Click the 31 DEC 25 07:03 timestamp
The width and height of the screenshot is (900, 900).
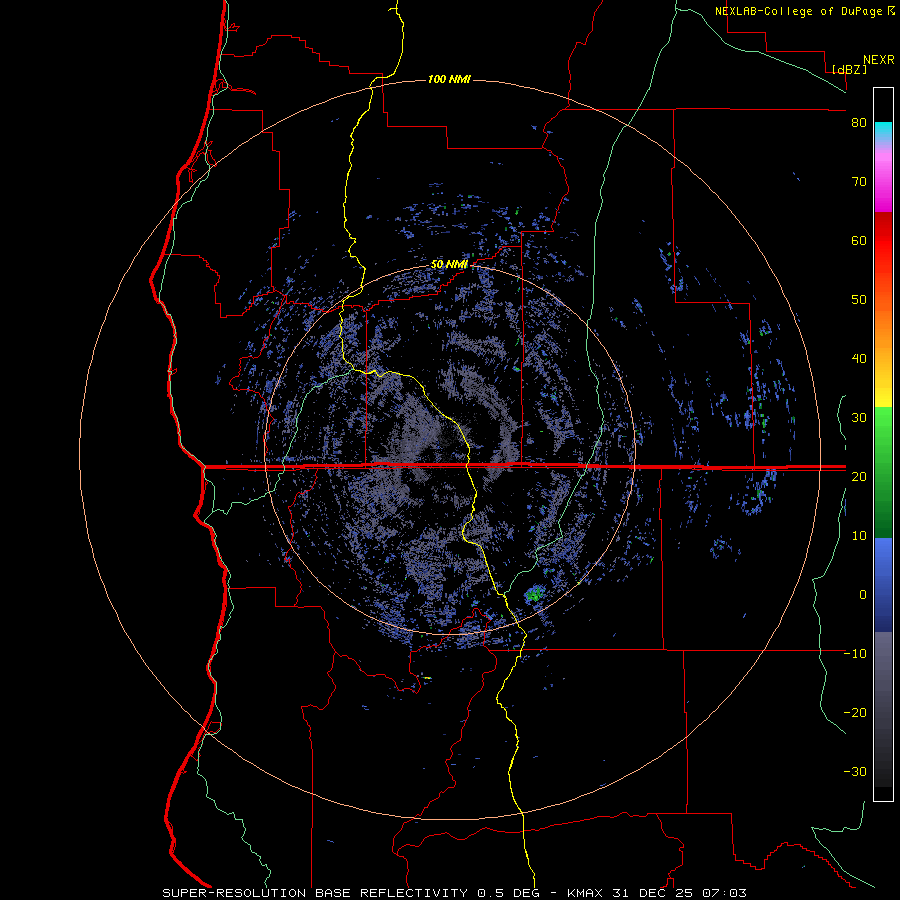[678, 893]
